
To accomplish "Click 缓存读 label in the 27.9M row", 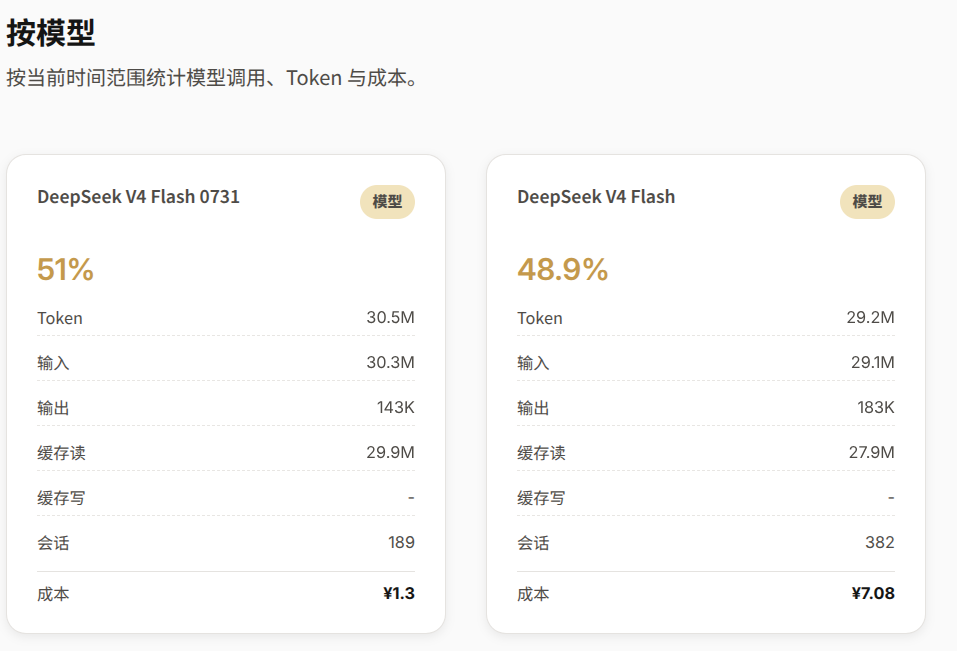I will 541,453.
